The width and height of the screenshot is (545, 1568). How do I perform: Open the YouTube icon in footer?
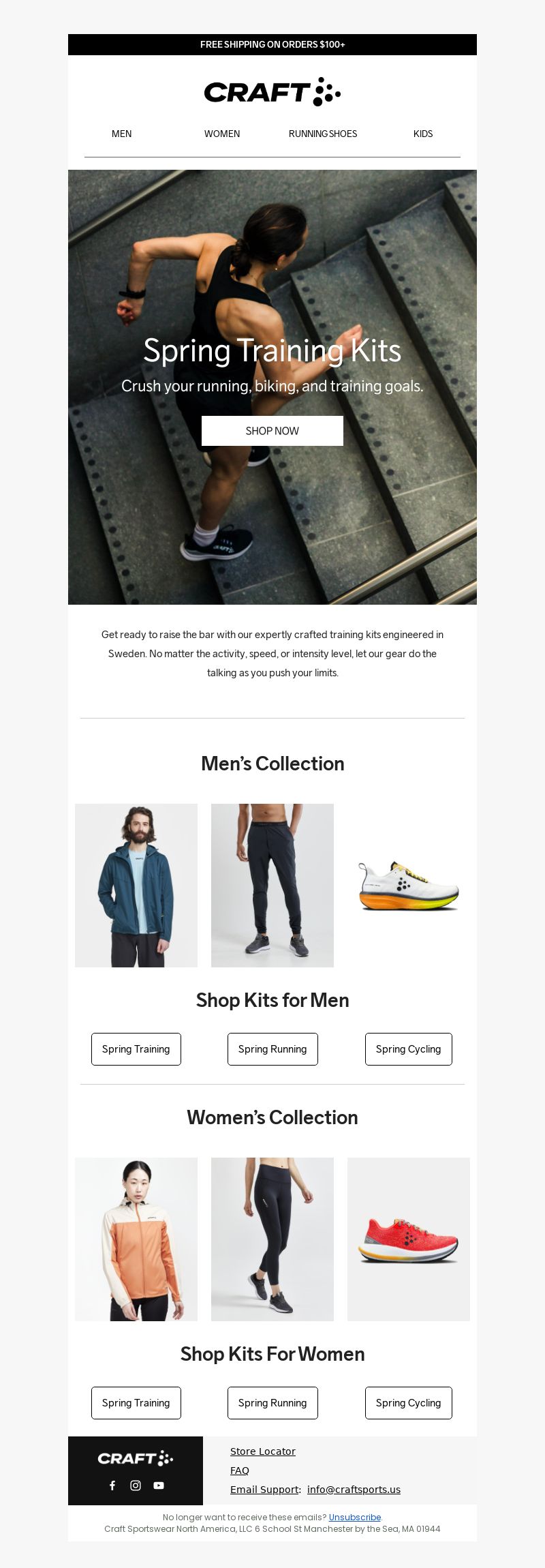159,1485
